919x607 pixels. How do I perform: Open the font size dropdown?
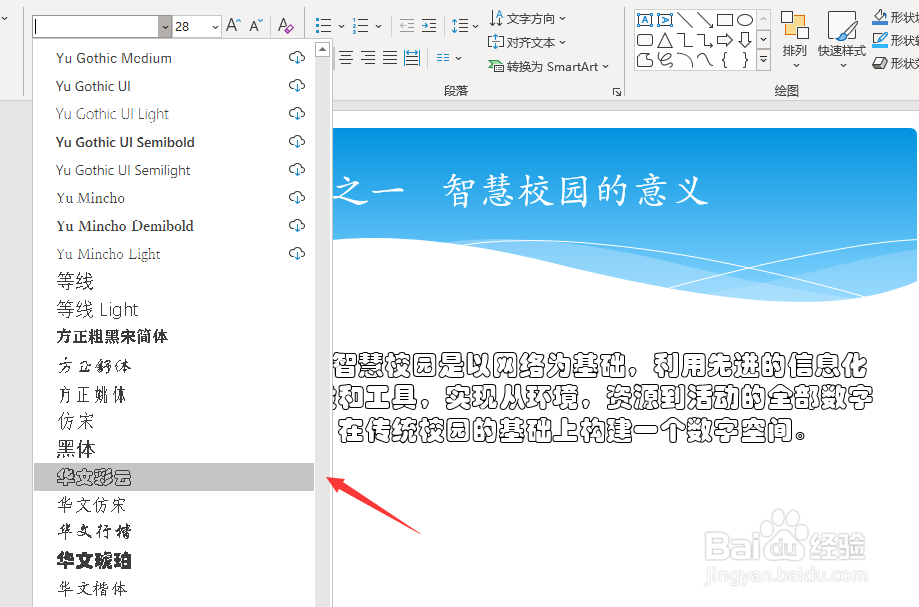pyautogui.click(x=215, y=26)
